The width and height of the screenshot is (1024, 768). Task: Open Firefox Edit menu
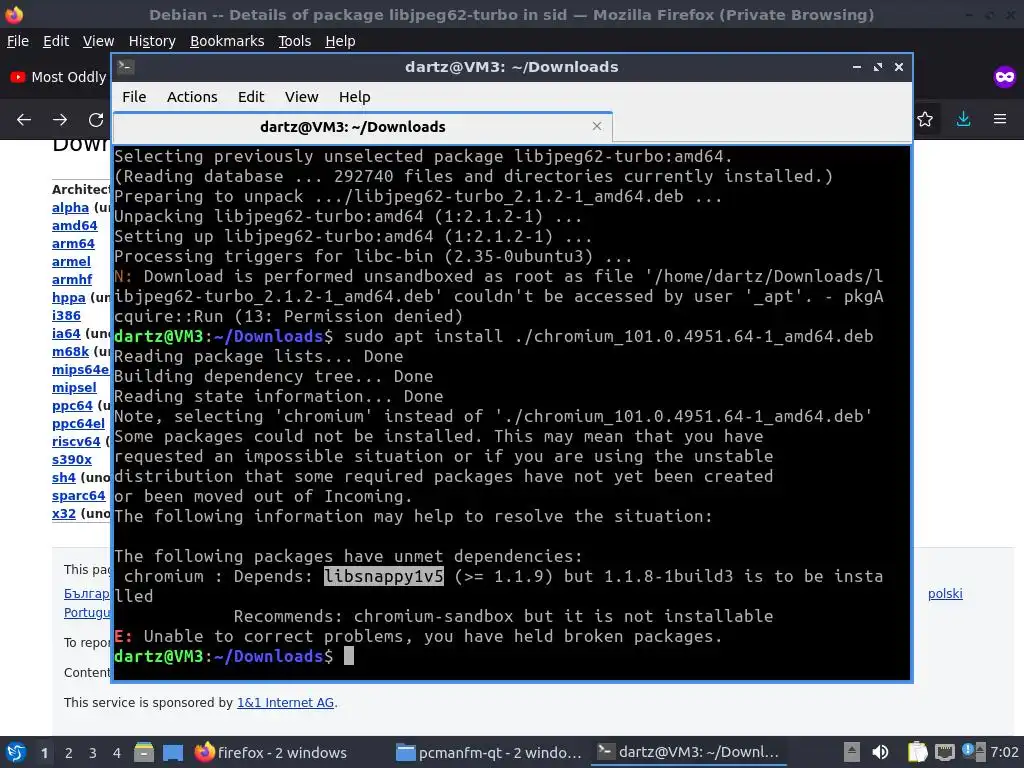[x=56, y=41]
